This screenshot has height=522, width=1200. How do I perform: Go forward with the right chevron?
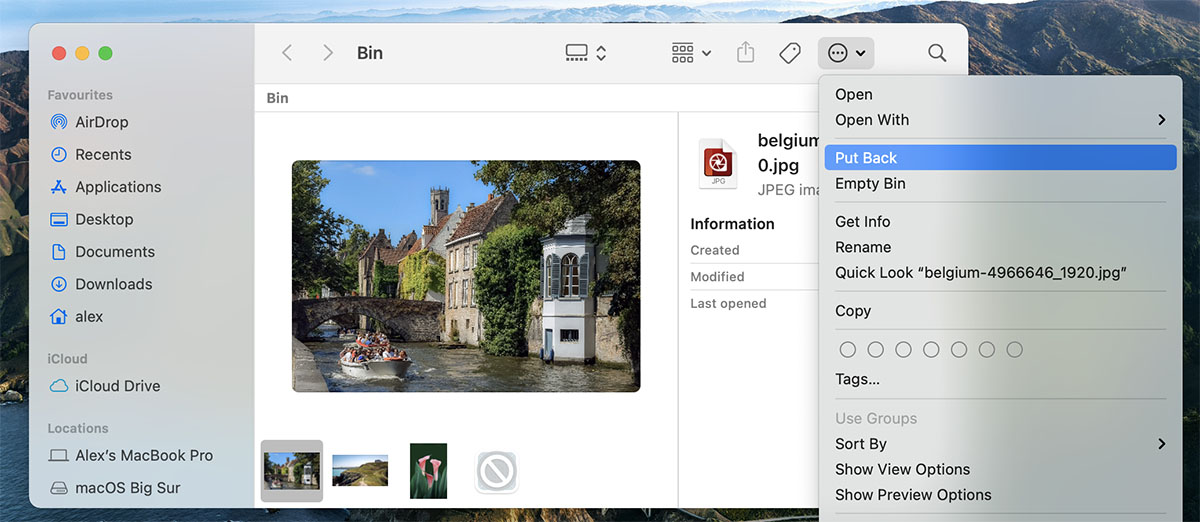327,53
